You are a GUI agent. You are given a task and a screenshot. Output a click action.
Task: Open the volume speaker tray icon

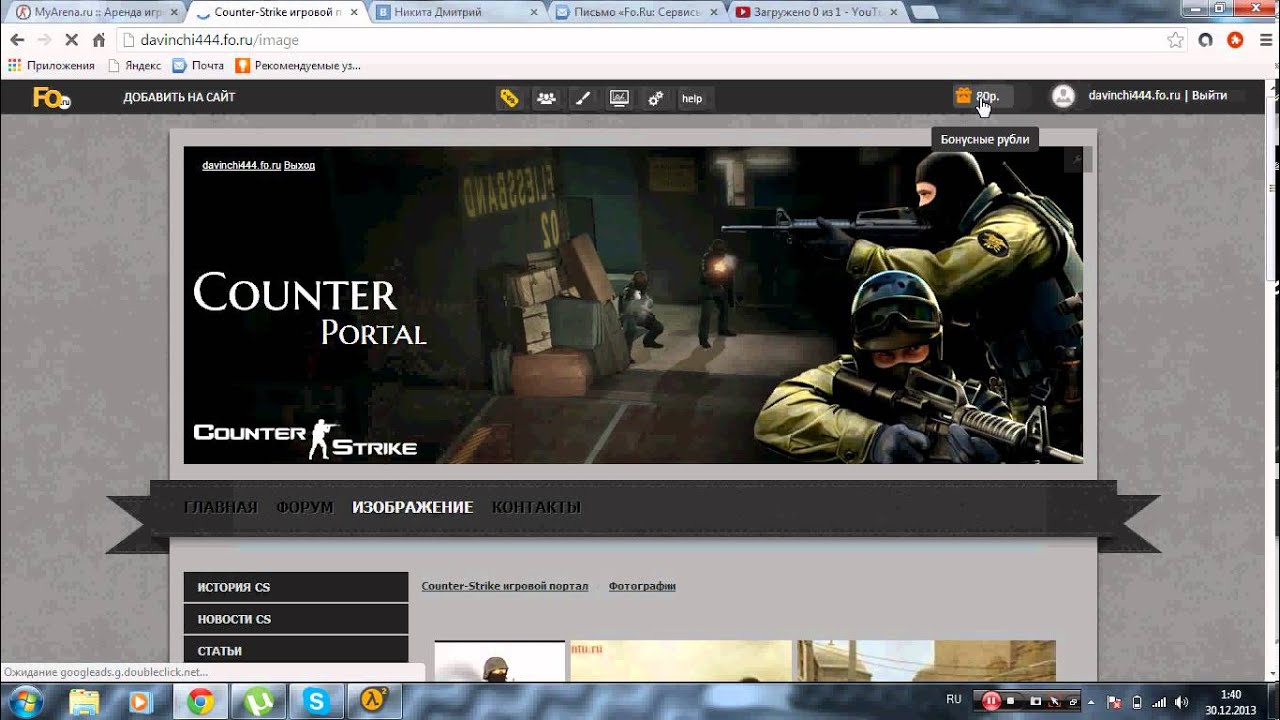(x=1181, y=701)
